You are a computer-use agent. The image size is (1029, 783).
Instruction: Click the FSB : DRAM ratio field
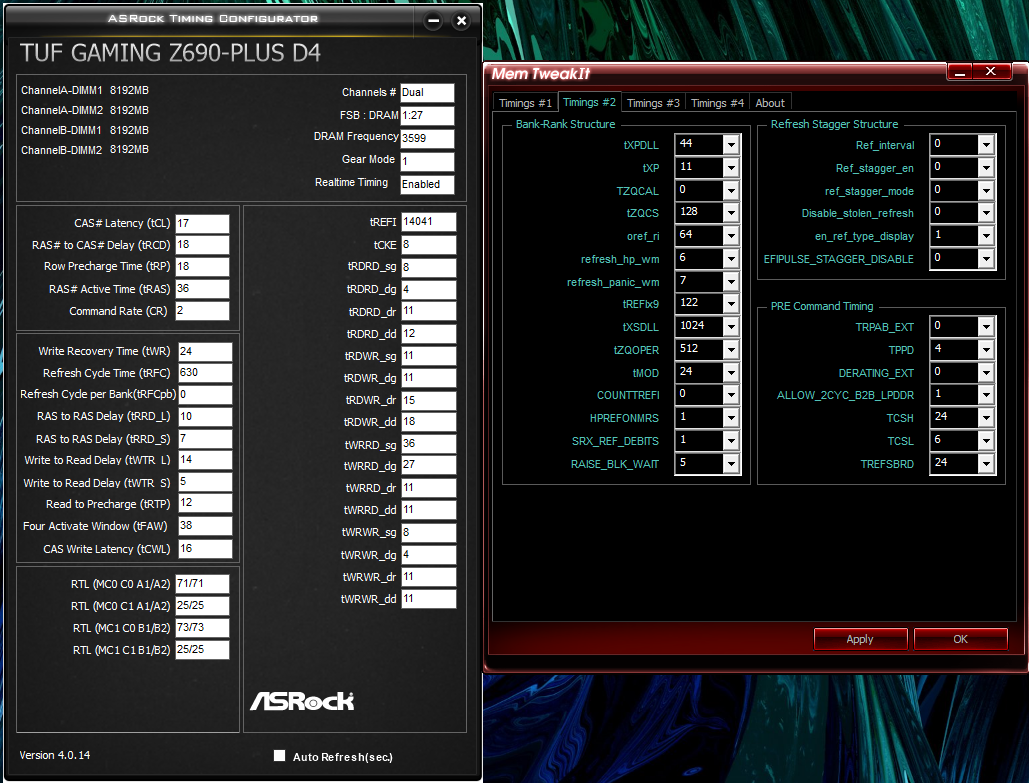click(427, 115)
